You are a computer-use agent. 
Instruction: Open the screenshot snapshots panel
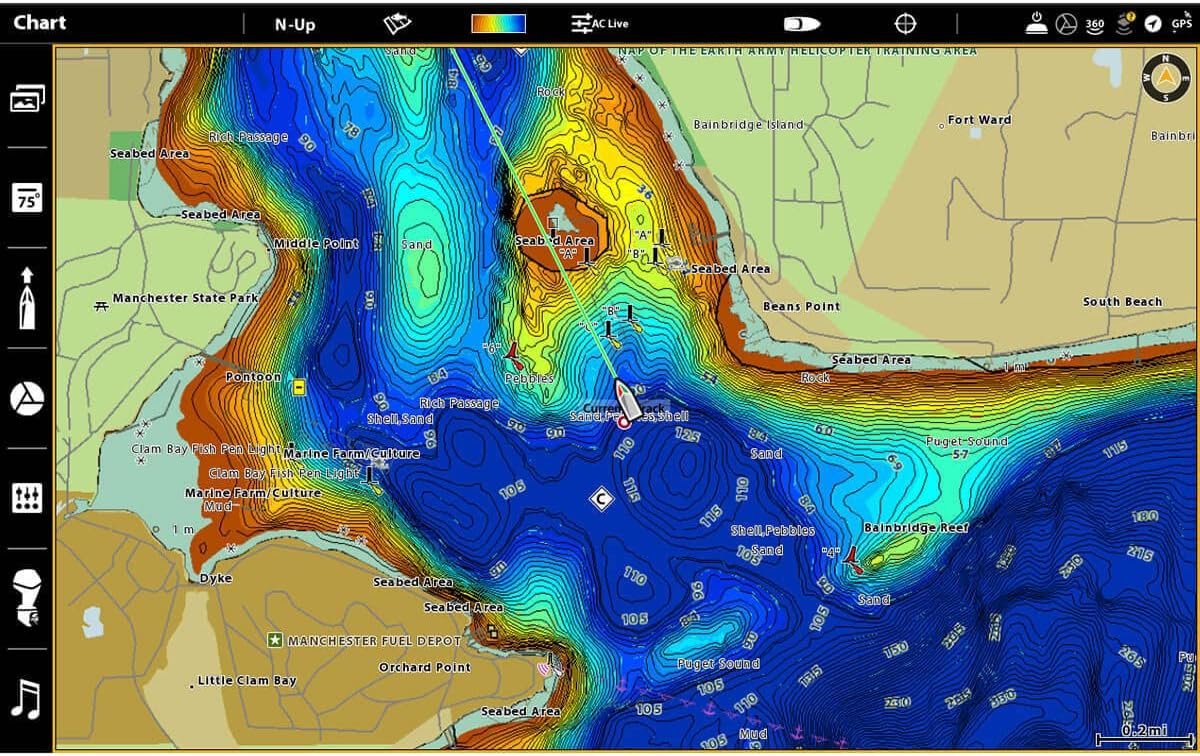(x=25, y=97)
